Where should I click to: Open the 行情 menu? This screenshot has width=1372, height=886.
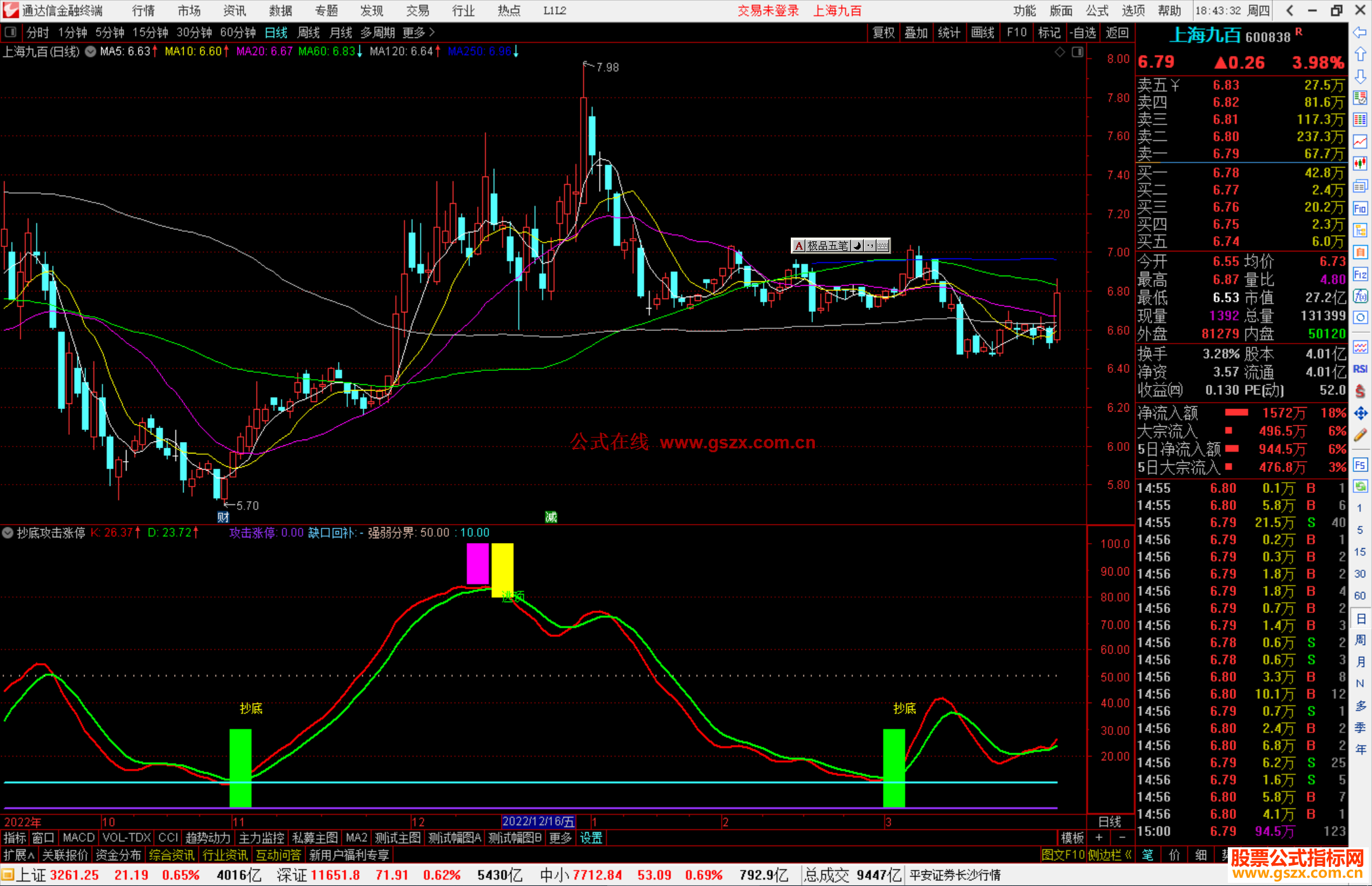pos(143,10)
